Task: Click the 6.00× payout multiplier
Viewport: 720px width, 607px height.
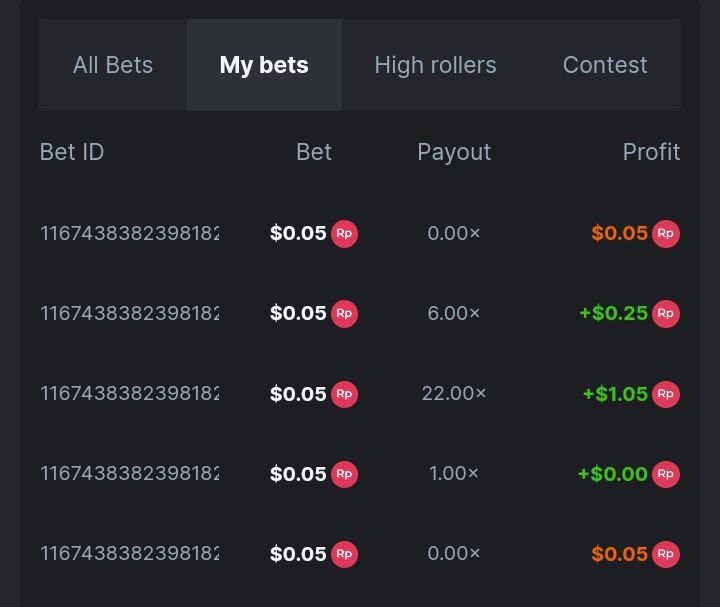Action: (454, 314)
